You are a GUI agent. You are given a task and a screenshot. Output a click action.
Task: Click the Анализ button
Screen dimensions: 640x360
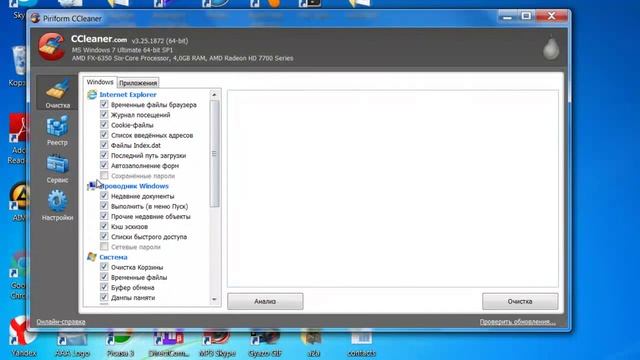coord(265,301)
